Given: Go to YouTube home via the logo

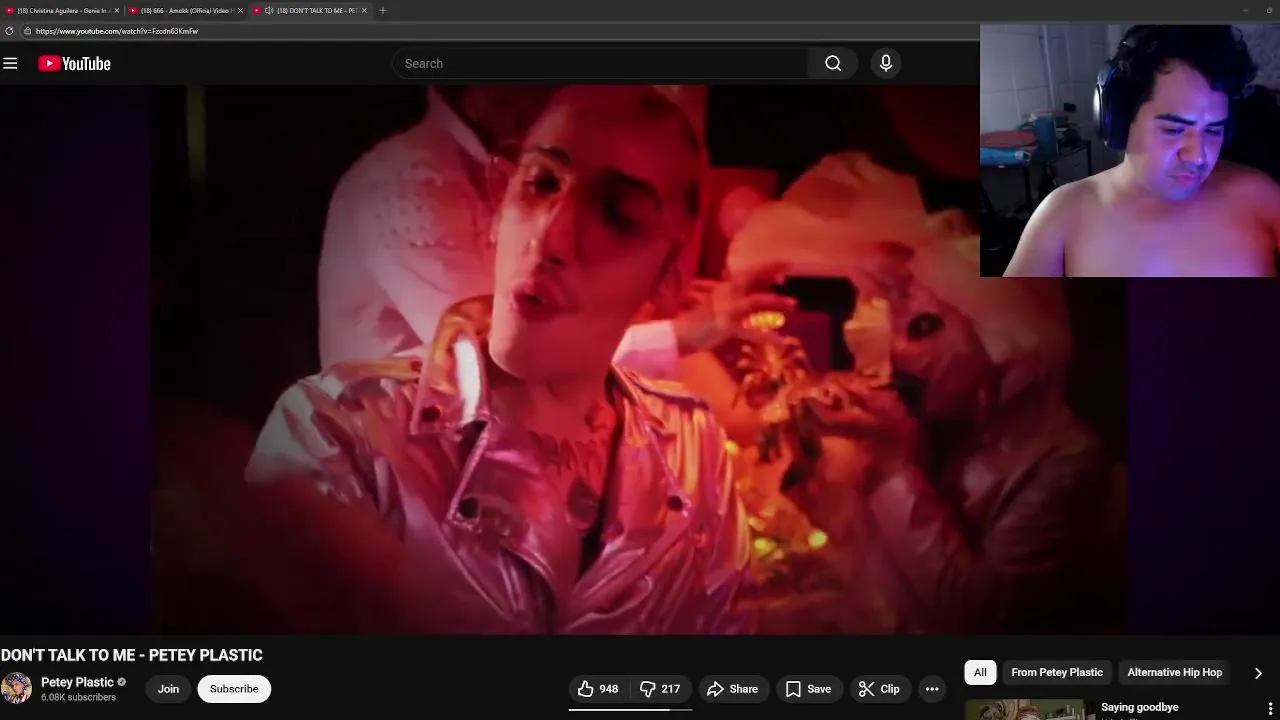Looking at the screenshot, I should tap(74, 63).
